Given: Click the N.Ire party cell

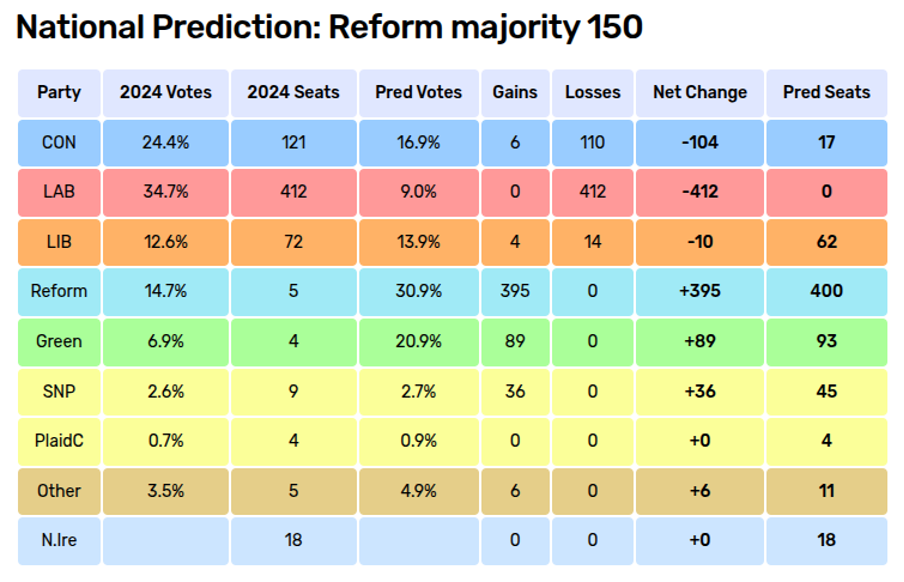Looking at the screenshot, I should coord(59,540).
